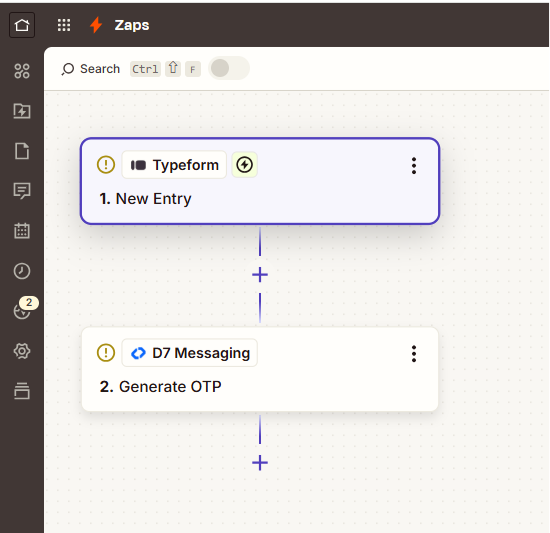Screen dimensions: 550x533
Task: Open the clock history sidebar icon
Action: 22,271
